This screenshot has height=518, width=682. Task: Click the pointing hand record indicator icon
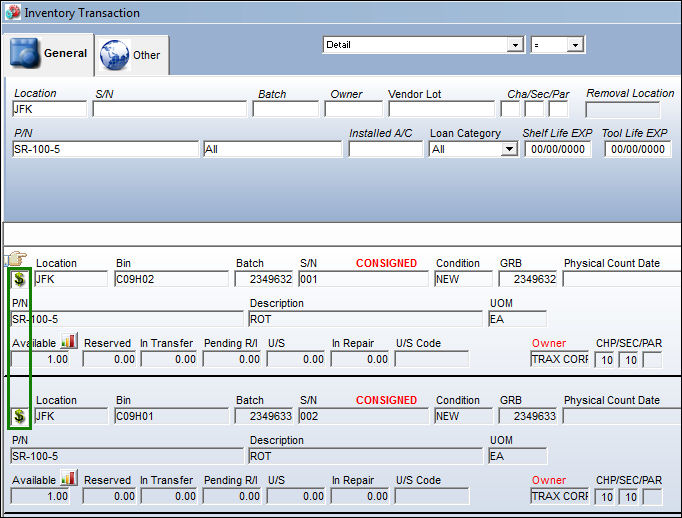click(16, 258)
